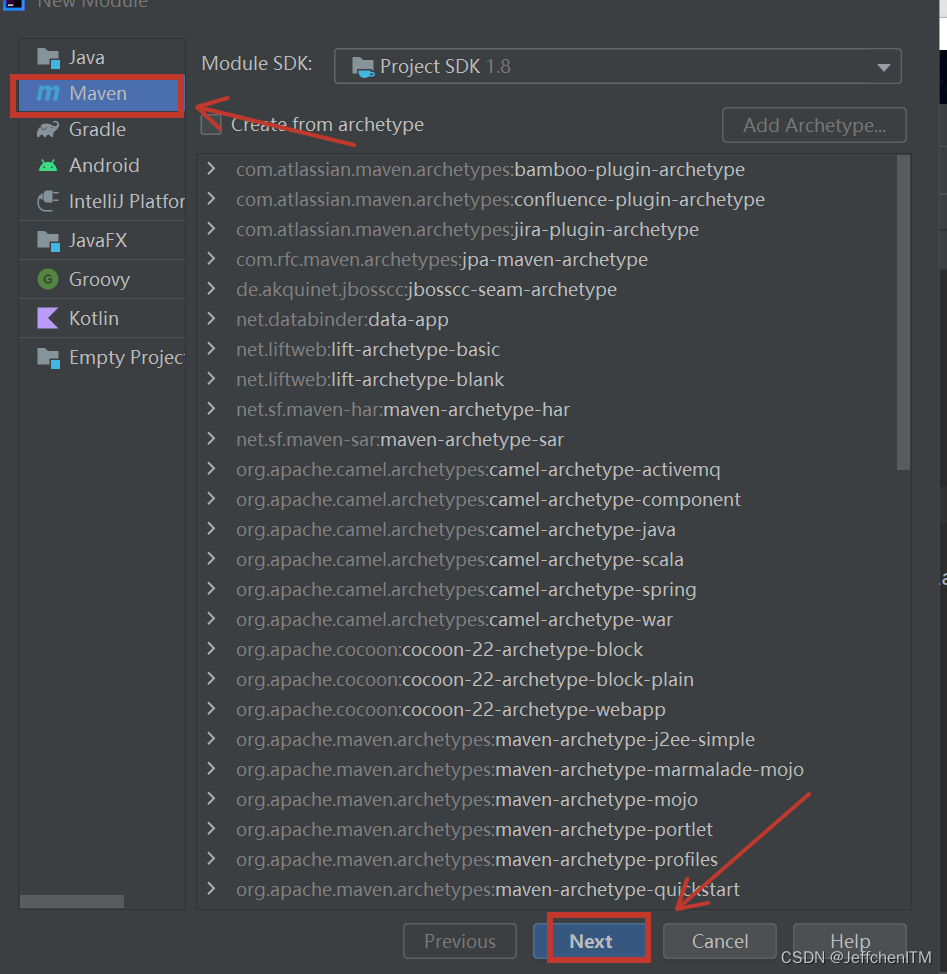Click the green Groovy icon

[48, 280]
